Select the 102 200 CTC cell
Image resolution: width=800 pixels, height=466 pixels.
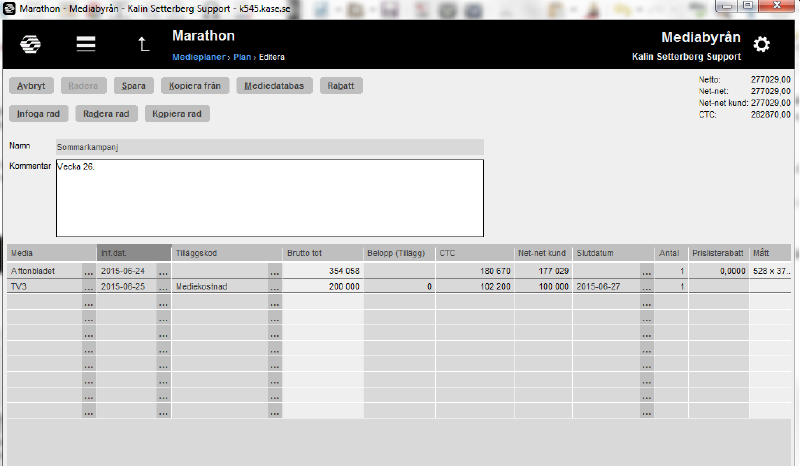coord(474,287)
